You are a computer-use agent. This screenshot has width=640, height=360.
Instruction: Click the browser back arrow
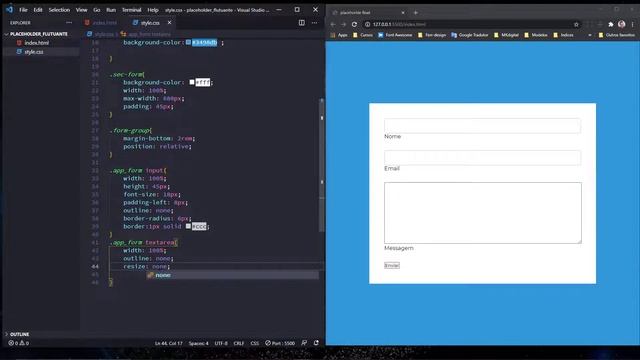[x=333, y=24]
